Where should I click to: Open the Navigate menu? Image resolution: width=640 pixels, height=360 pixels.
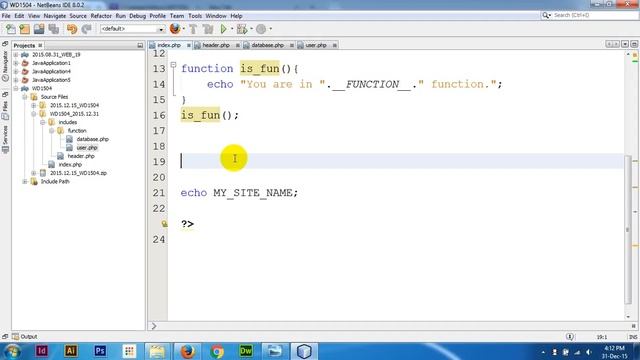(55, 16)
